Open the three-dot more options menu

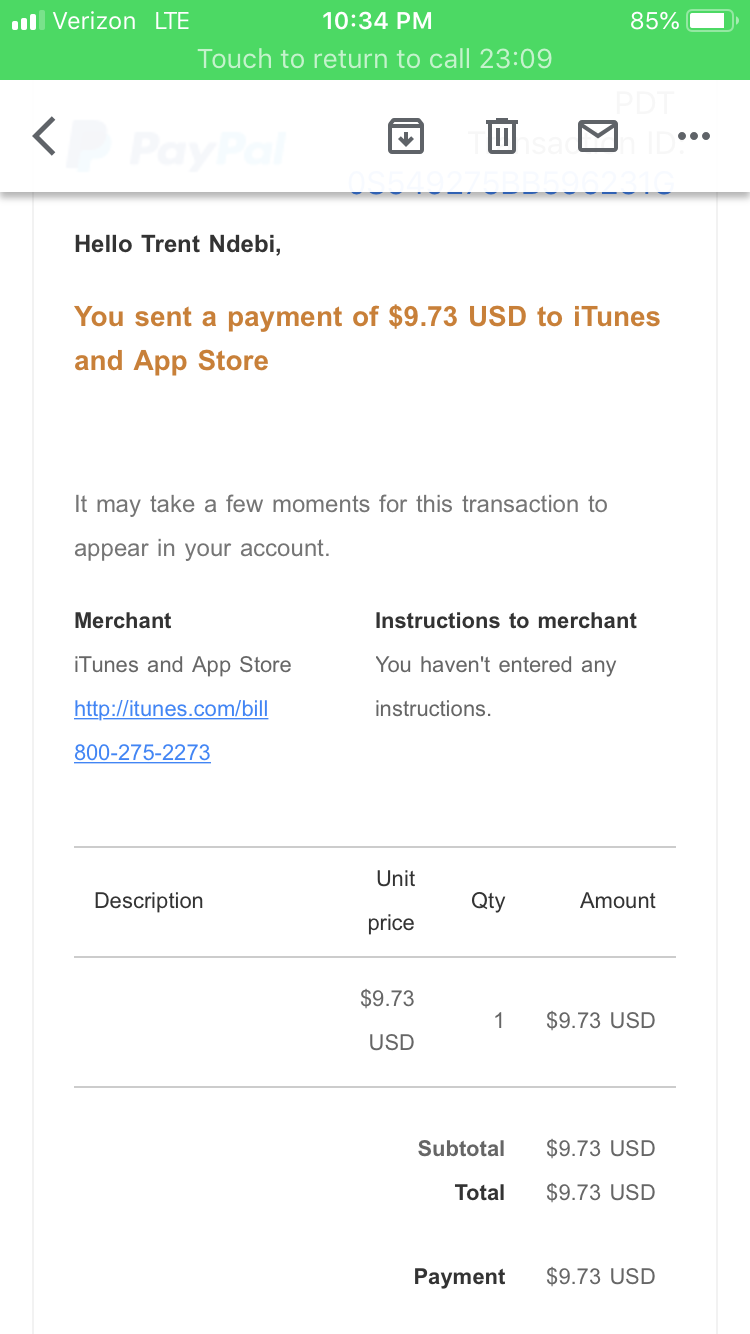click(693, 136)
